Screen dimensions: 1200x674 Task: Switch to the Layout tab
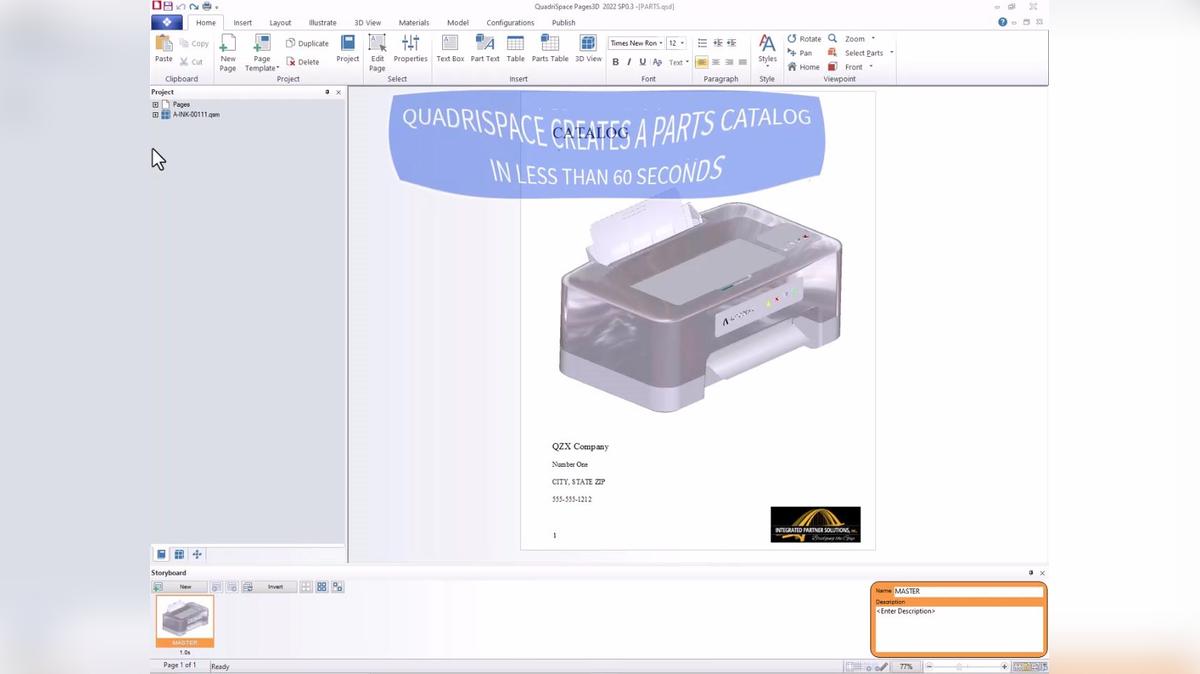pyautogui.click(x=280, y=22)
